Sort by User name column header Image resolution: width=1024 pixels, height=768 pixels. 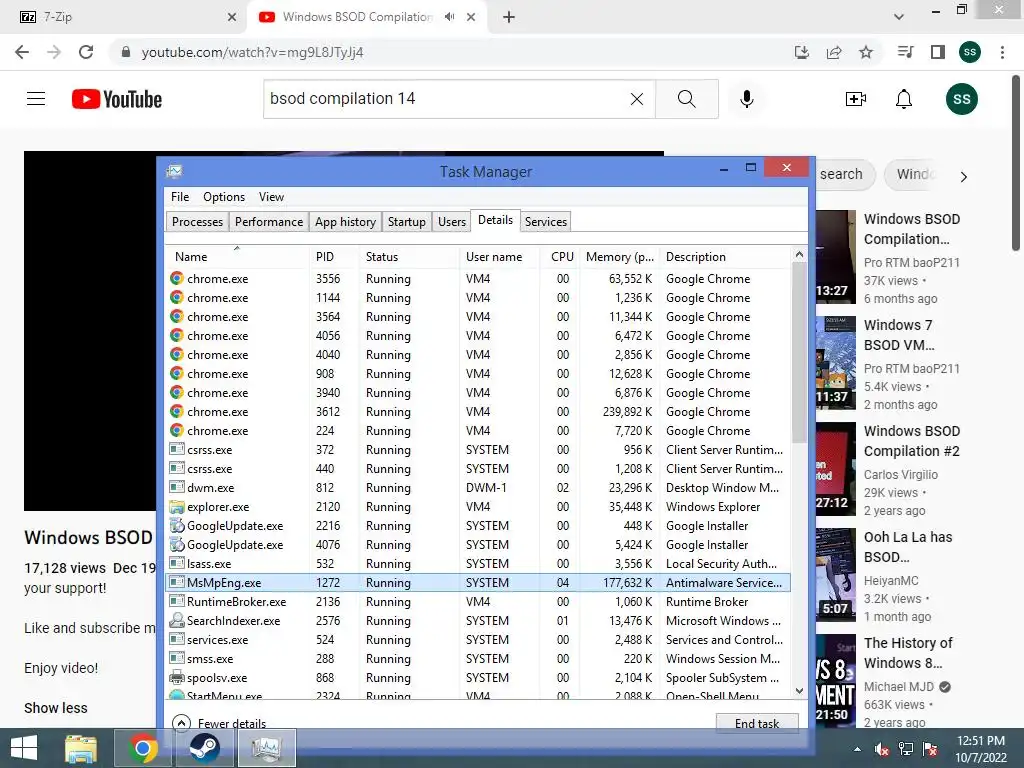[500, 257]
